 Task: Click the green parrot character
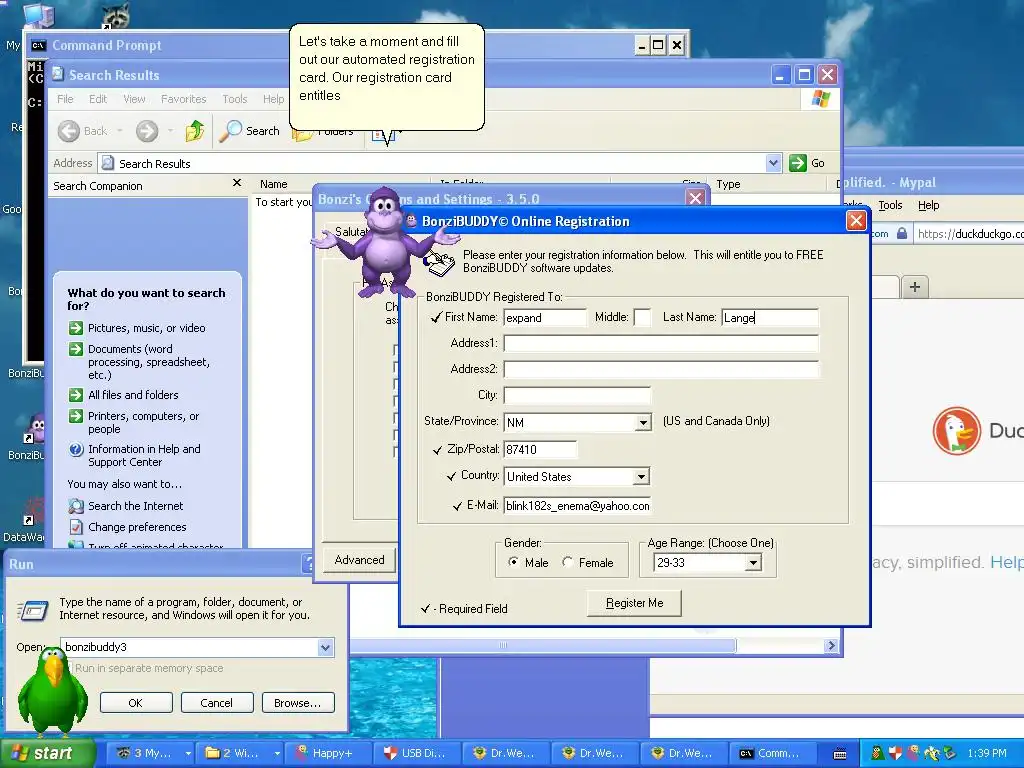click(x=52, y=691)
